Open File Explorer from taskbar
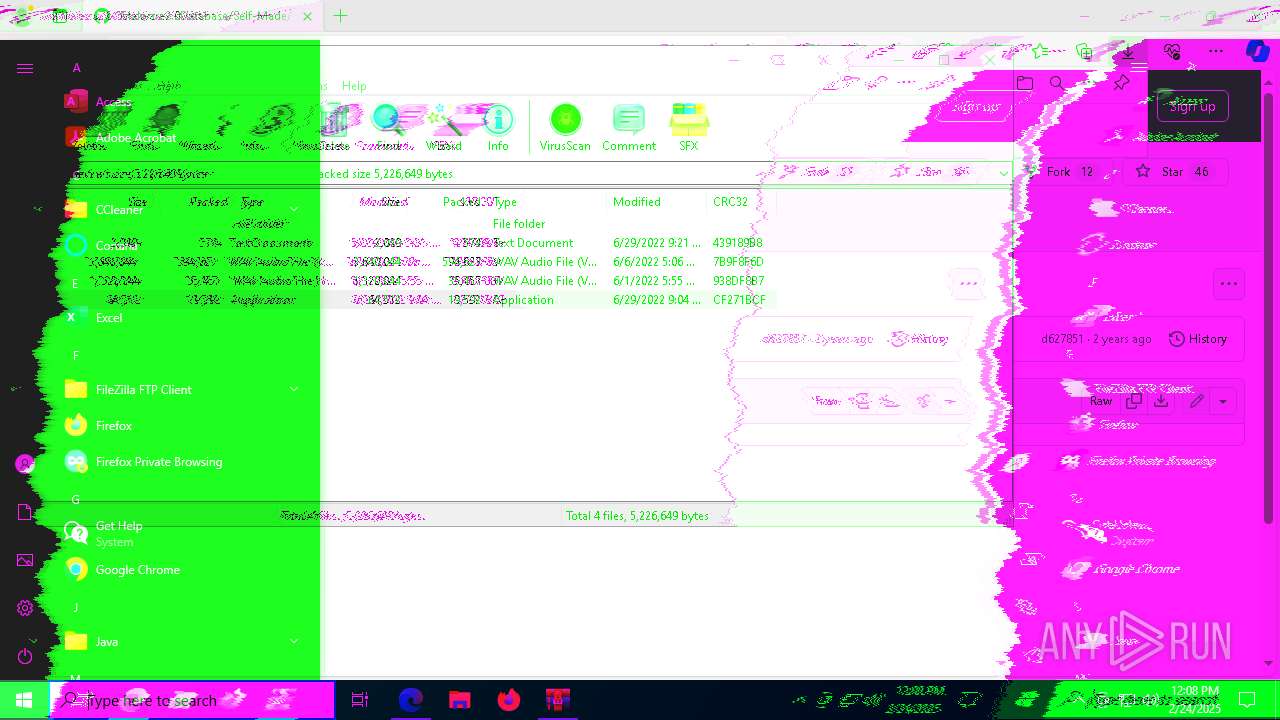The width and height of the screenshot is (1280, 720). (459, 700)
